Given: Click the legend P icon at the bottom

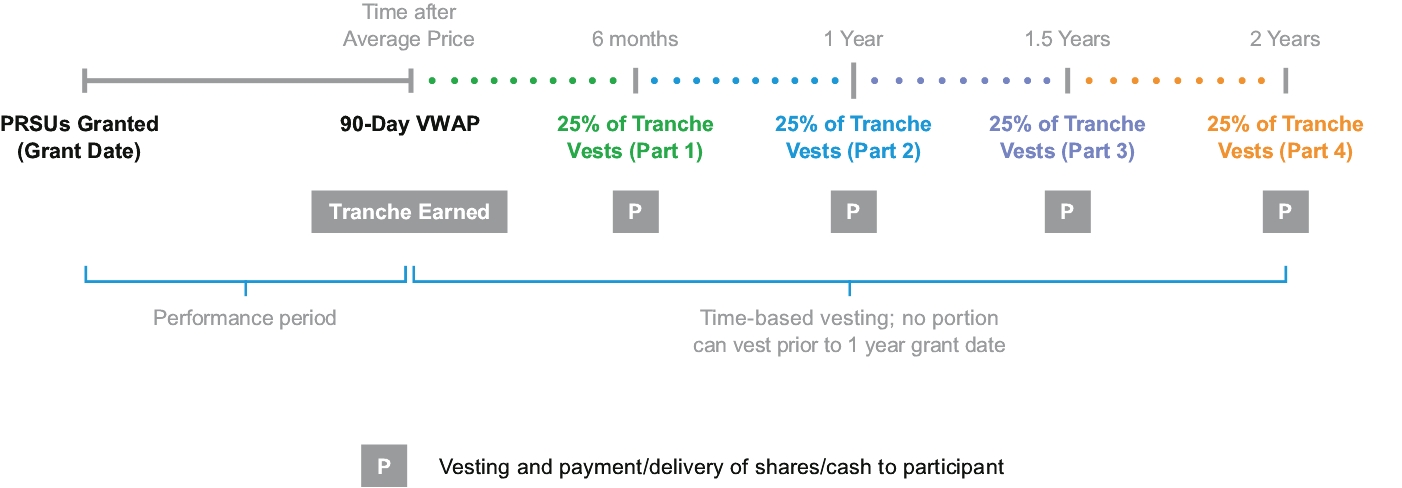Looking at the screenshot, I should click(x=384, y=466).
